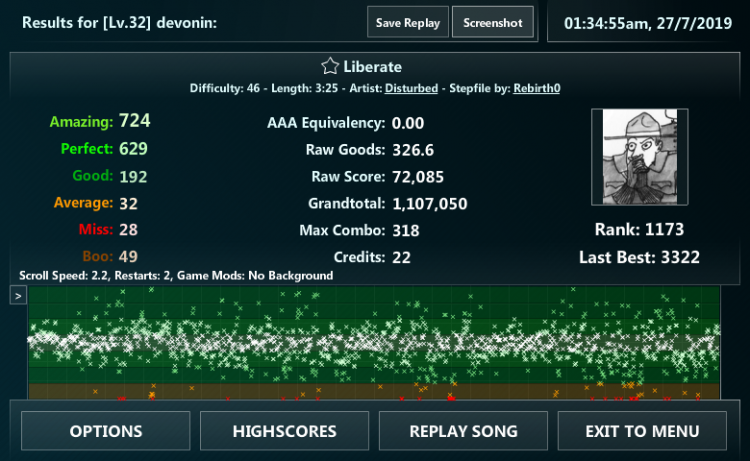
Task: Click the Rank: 1173 text
Action: tap(639, 229)
